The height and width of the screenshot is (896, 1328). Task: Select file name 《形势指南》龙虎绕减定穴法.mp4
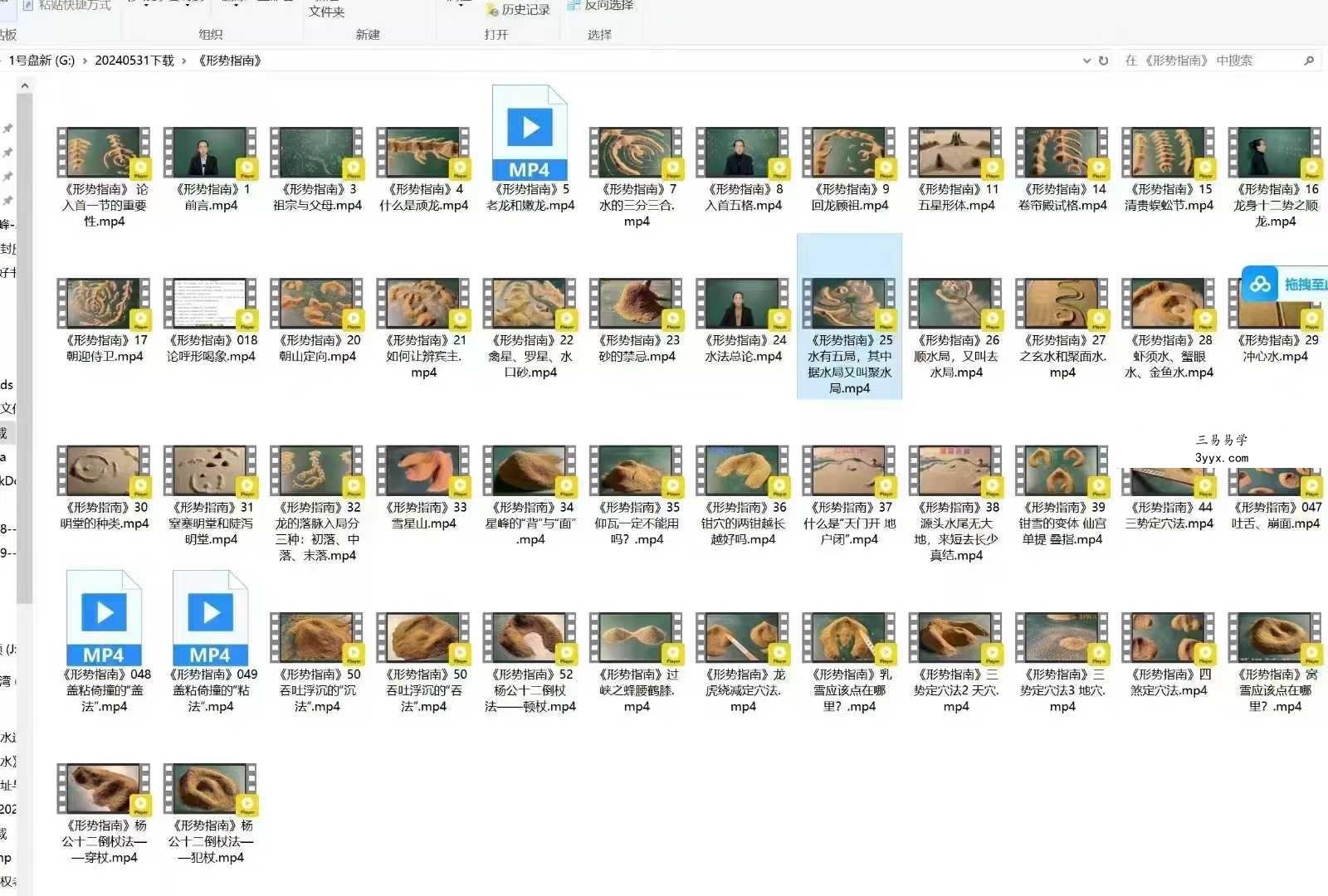click(x=743, y=690)
